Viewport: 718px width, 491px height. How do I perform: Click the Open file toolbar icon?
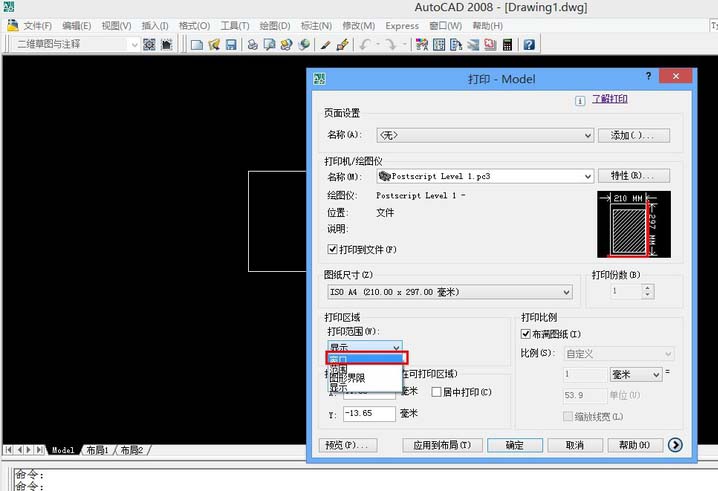point(214,44)
